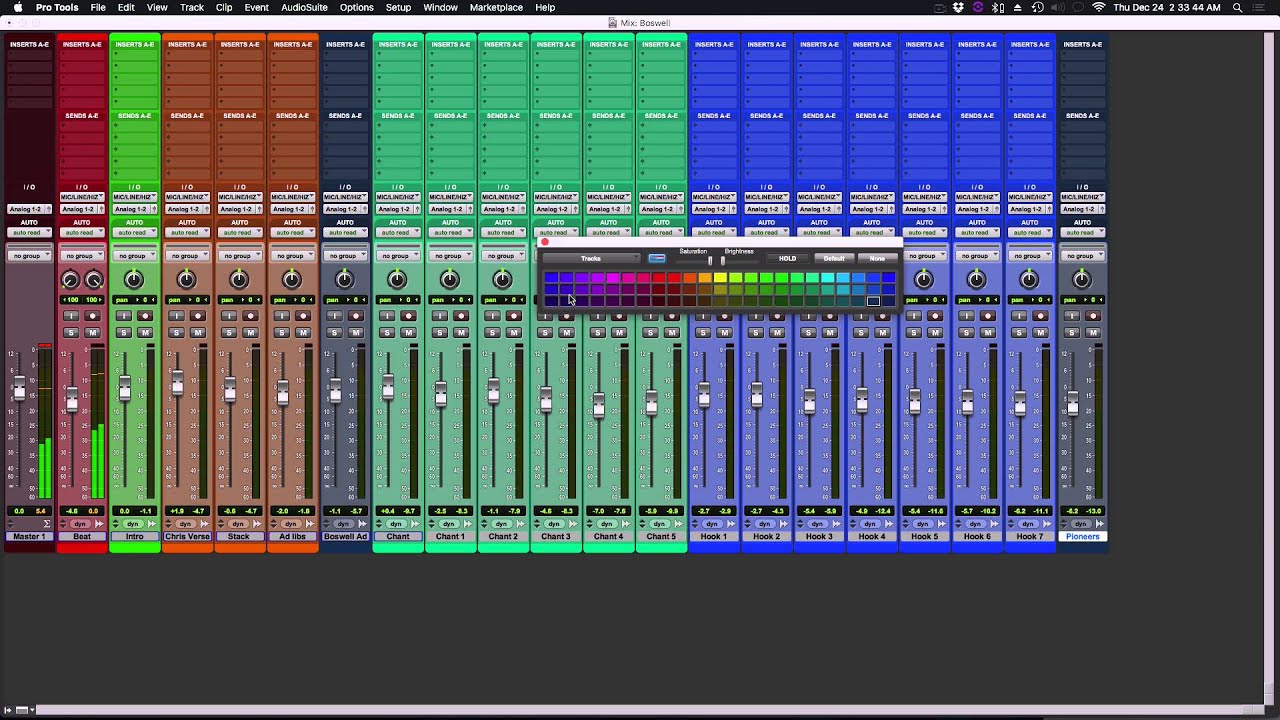Open the Marketplace menu
Image resolution: width=1280 pixels, height=720 pixels.
tap(496, 7)
